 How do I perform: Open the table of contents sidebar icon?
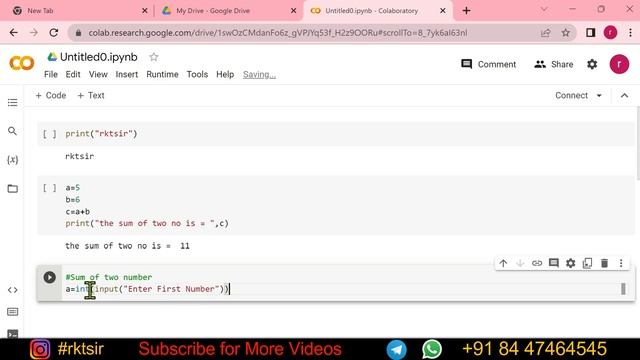(x=13, y=102)
